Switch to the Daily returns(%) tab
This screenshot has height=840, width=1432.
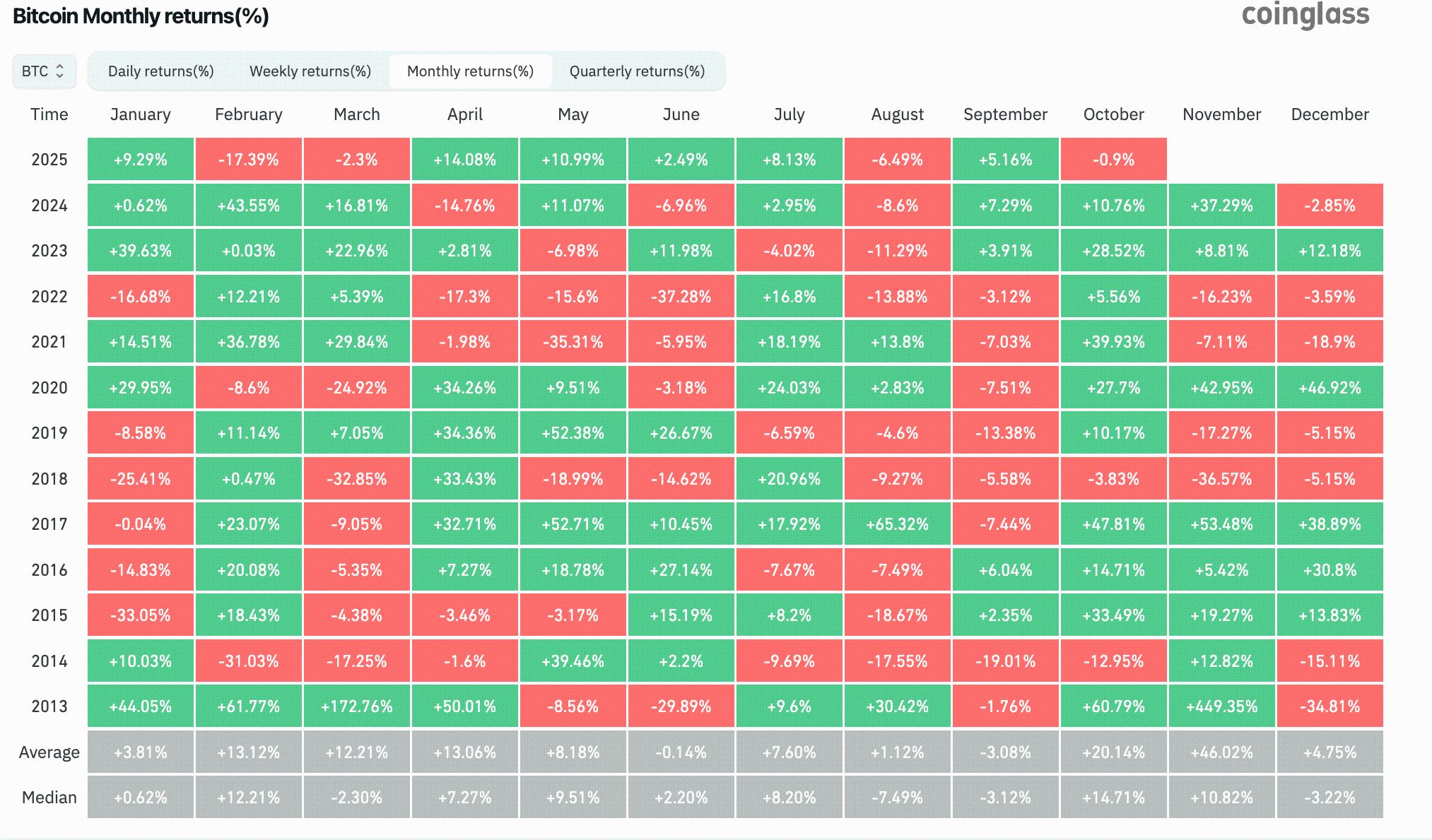(160, 71)
